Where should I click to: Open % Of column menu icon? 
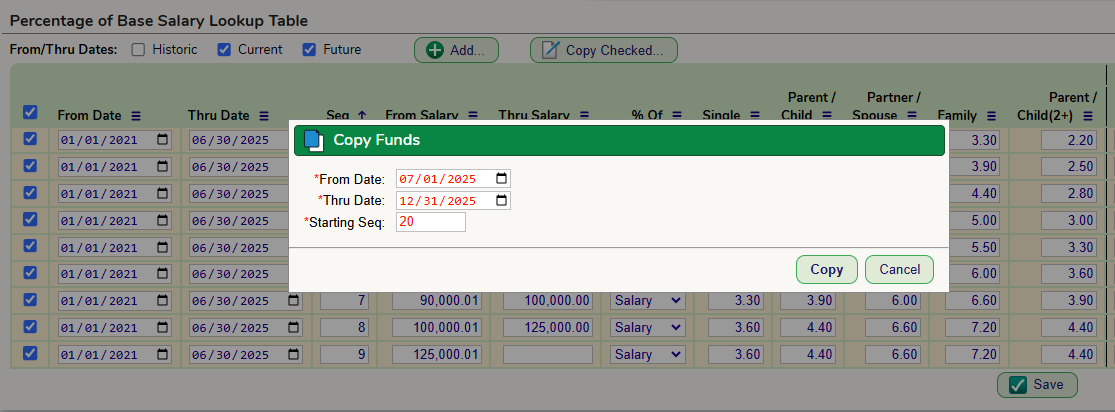tap(677, 115)
